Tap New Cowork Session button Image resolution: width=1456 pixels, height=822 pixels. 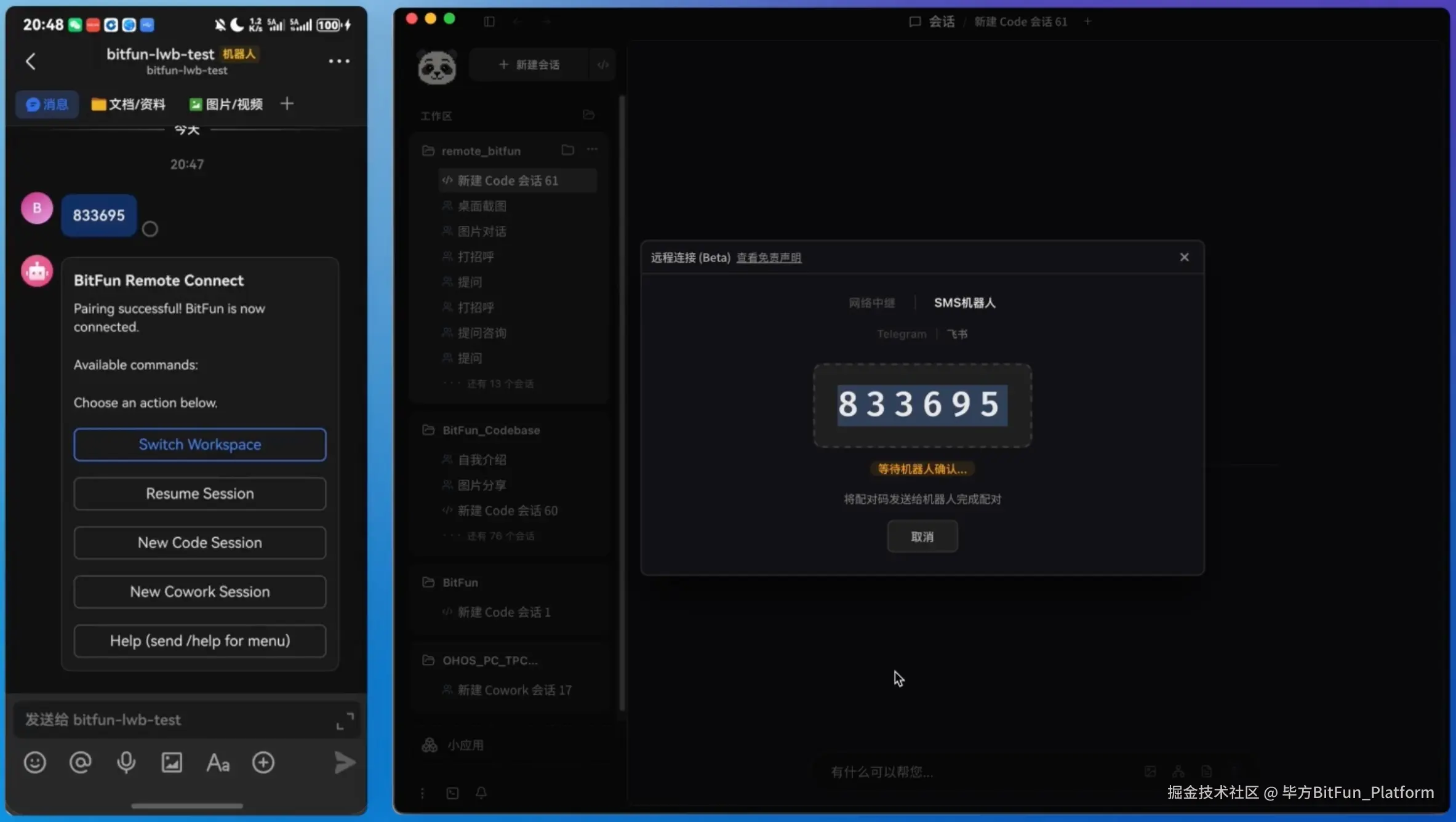tap(200, 592)
